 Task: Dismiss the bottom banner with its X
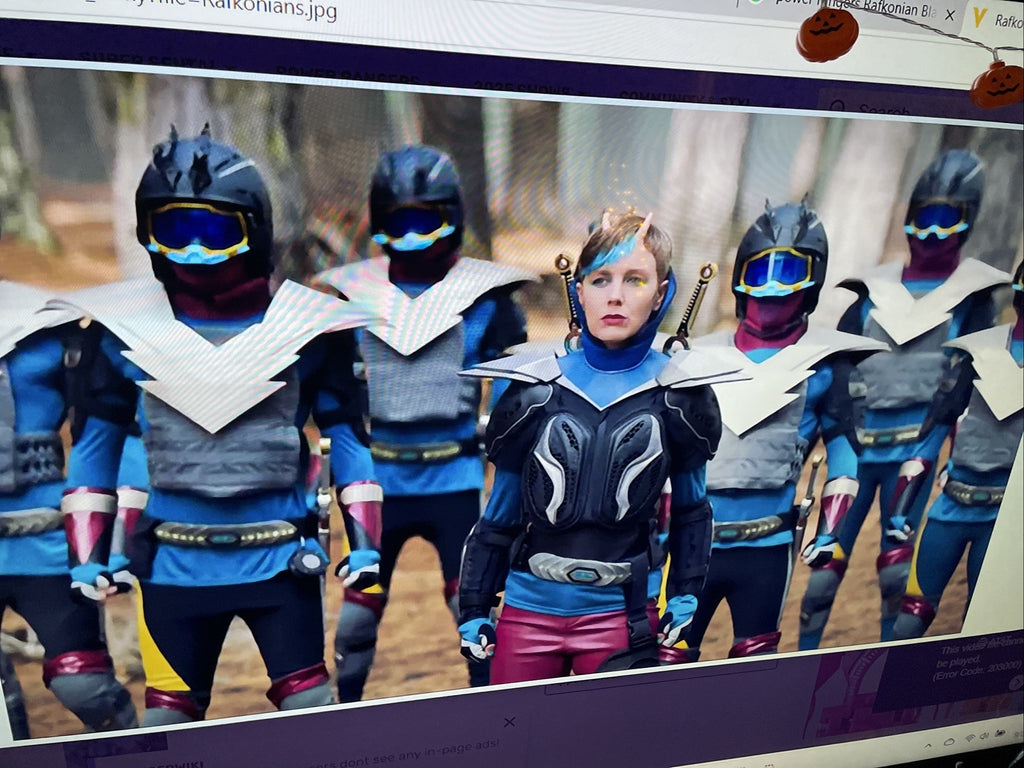[x=509, y=722]
